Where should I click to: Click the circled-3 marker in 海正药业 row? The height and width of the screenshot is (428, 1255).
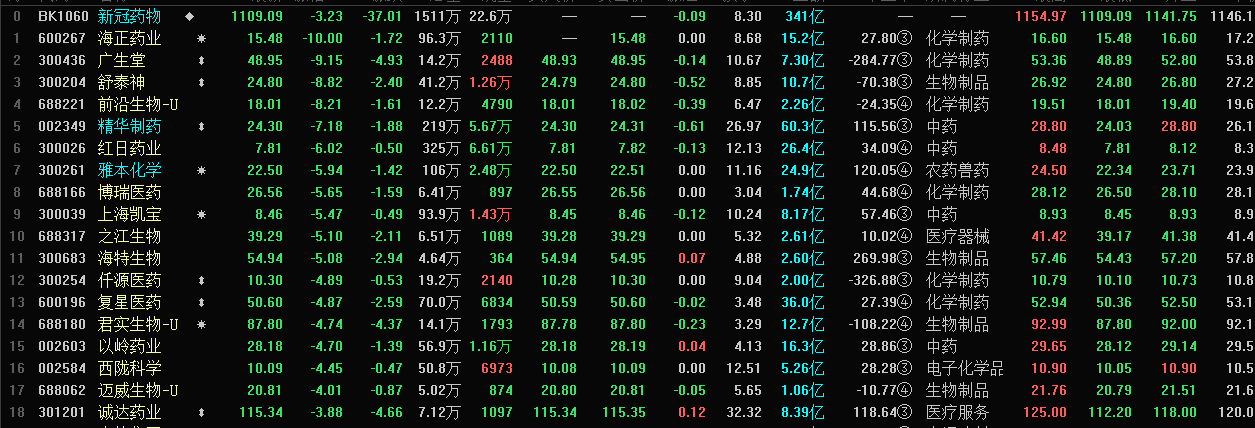click(x=905, y=38)
